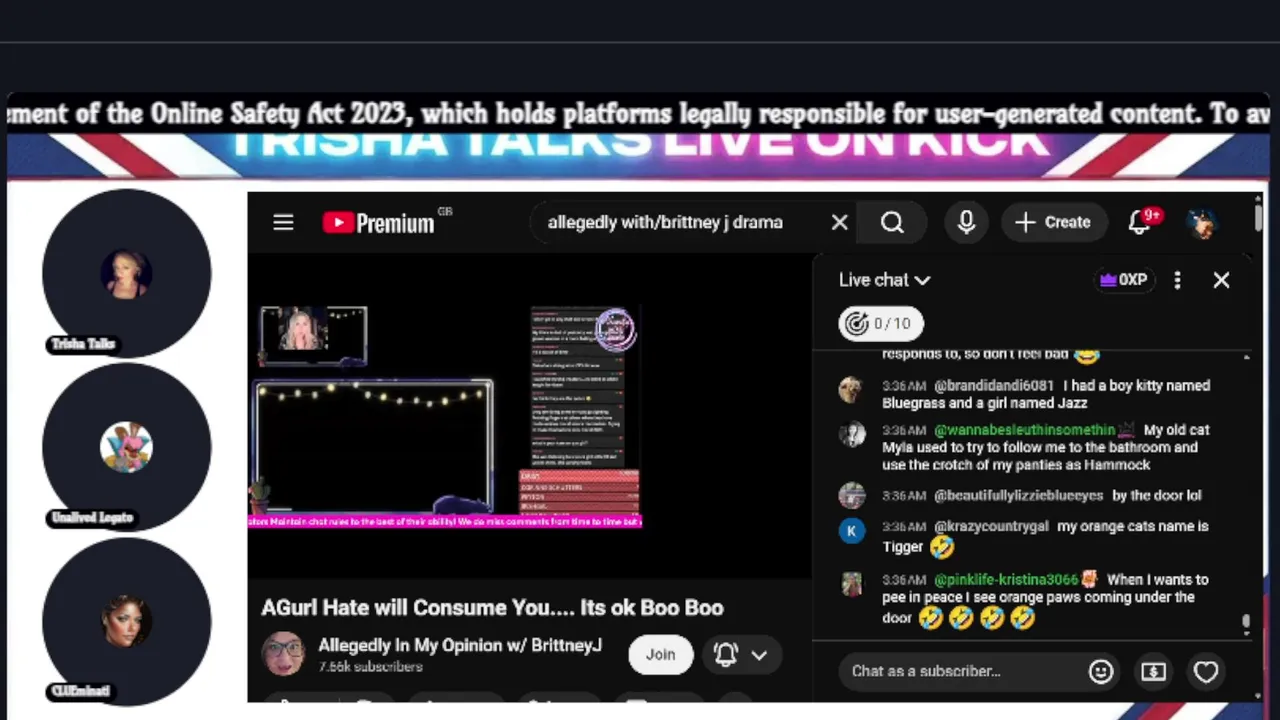Open the emoji picker in chat
The width and height of the screenshot is (1280, 720).
pyautogui.click(x=1101, y=671)
